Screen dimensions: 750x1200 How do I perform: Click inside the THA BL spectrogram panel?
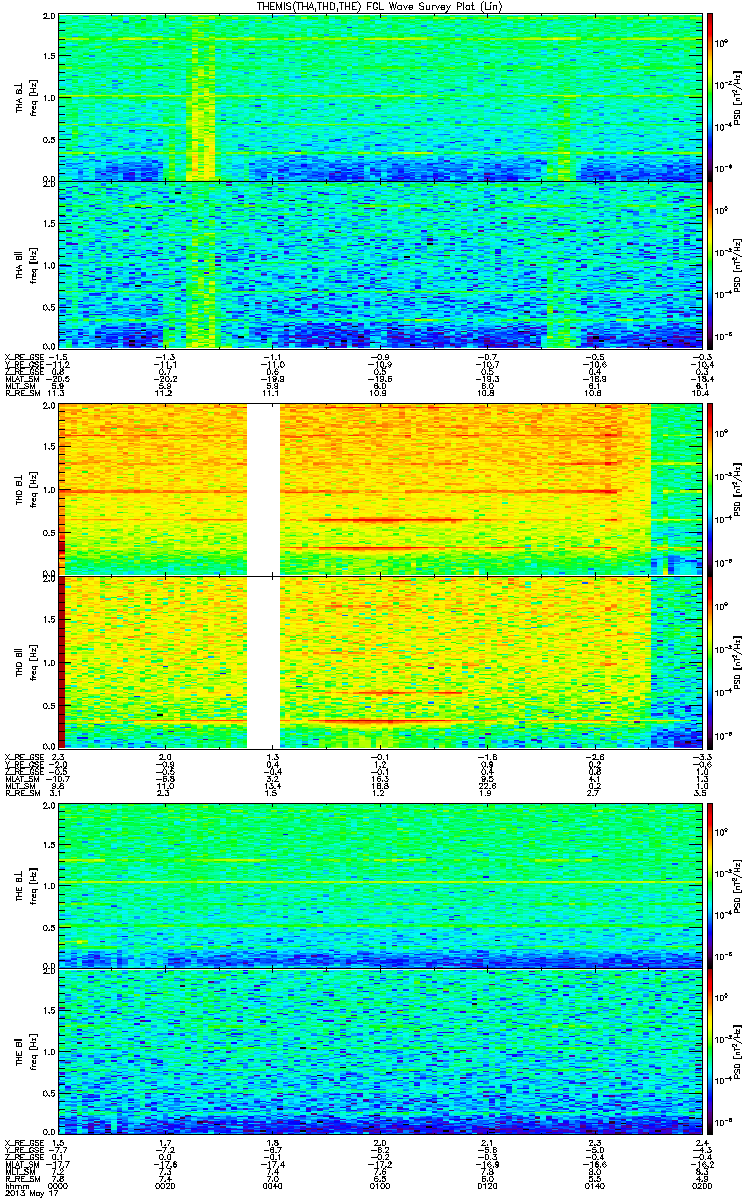[379, 97]
